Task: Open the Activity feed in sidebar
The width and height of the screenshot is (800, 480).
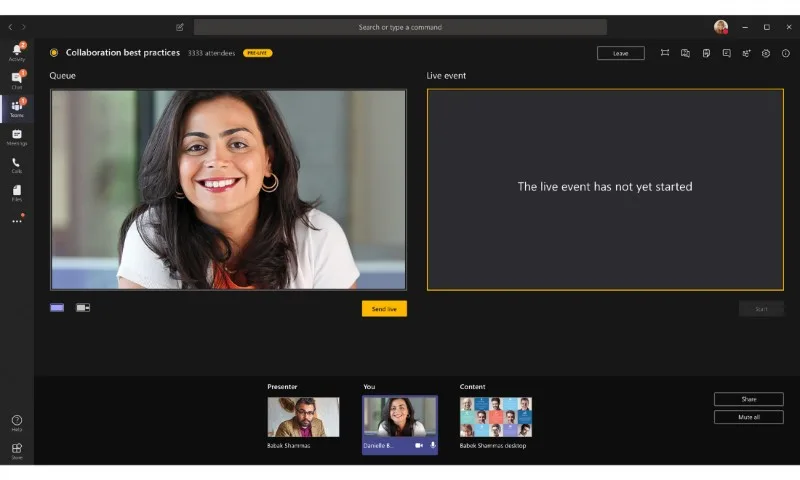Action: [17, 52]
